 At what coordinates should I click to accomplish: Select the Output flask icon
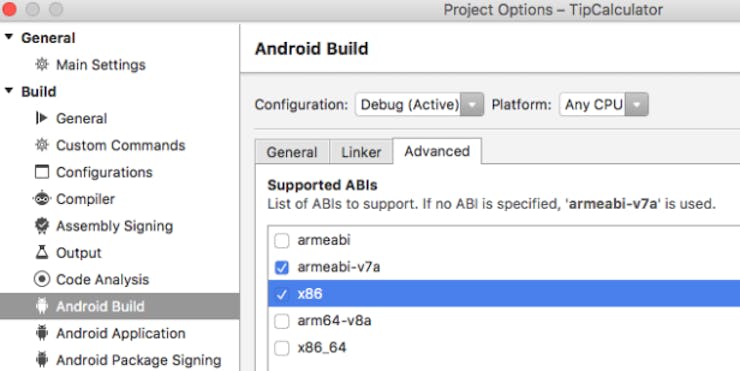[x=42, y=253]
